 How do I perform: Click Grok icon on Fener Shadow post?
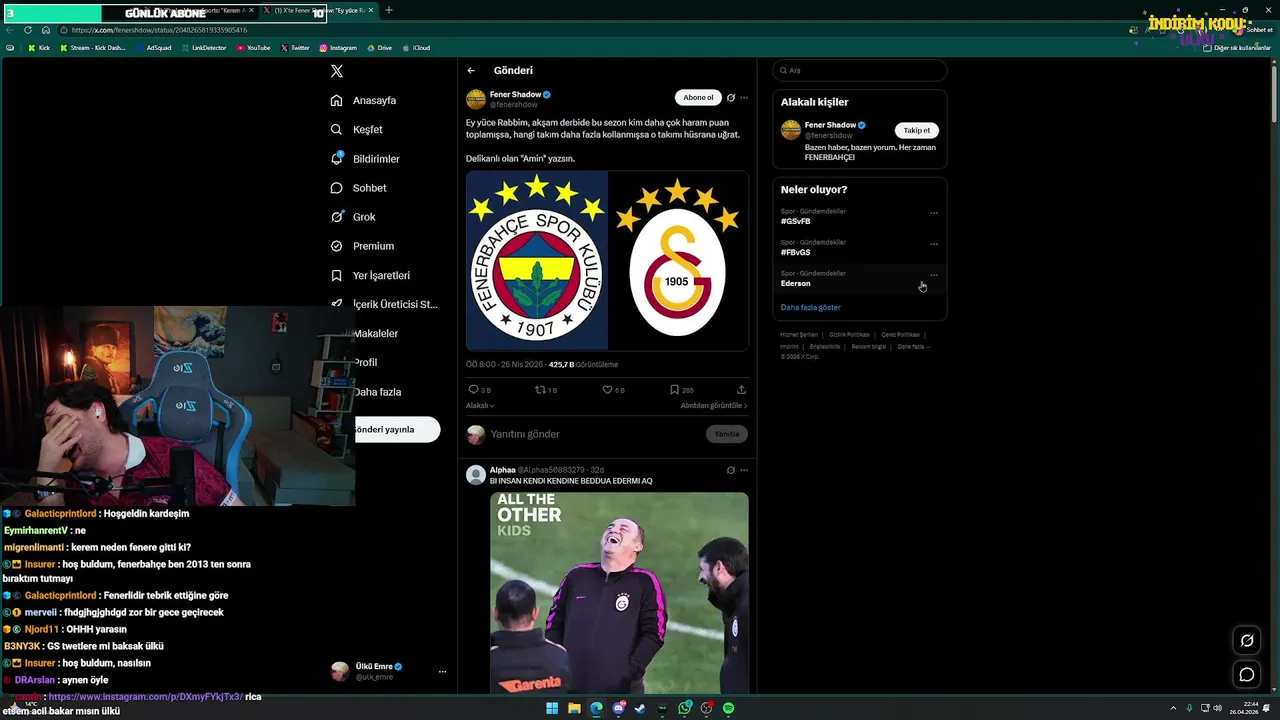point(731,98)
